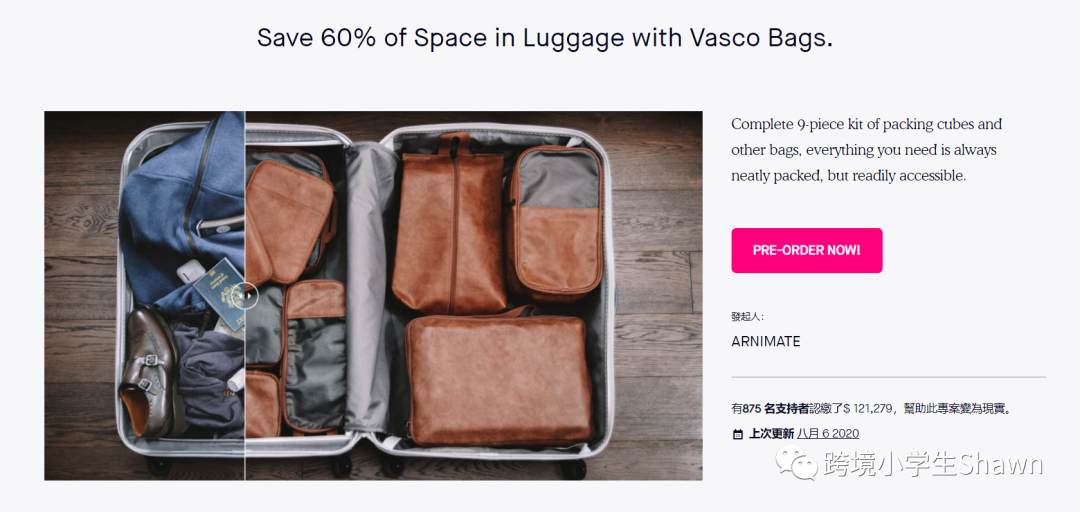This screenshot has width=1080, height=512.
Task: Click the large leather packing cube at bottom
Action: click(499, 379)
